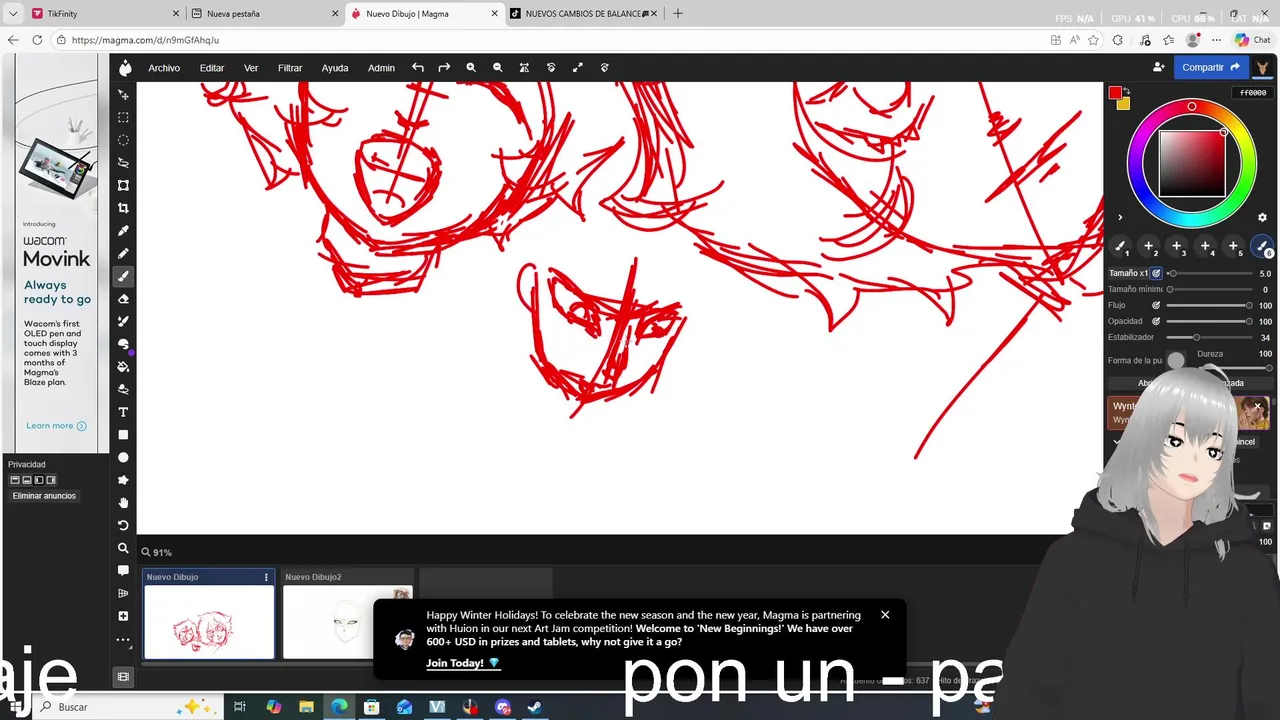1280x720 pixels.
Task: Toggle pen pressure for Flujo
Action: click(x=1156, y=305)
